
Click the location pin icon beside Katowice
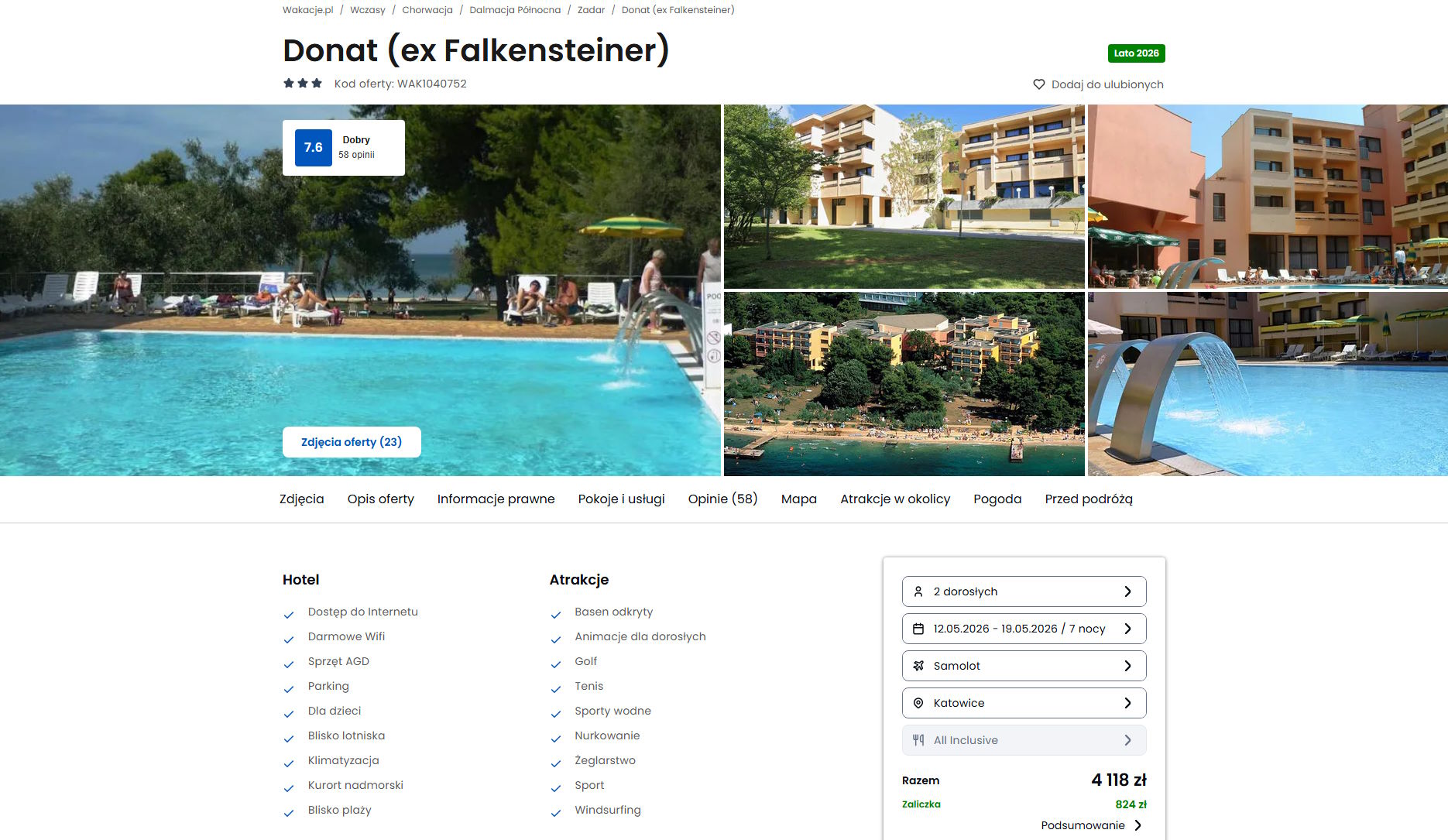(x=918, y=703)
